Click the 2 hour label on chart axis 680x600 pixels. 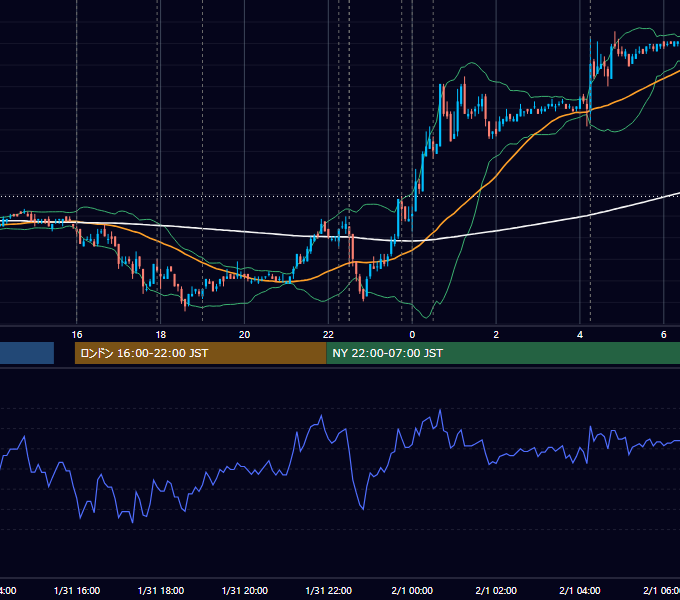click(x=496, y=335)
